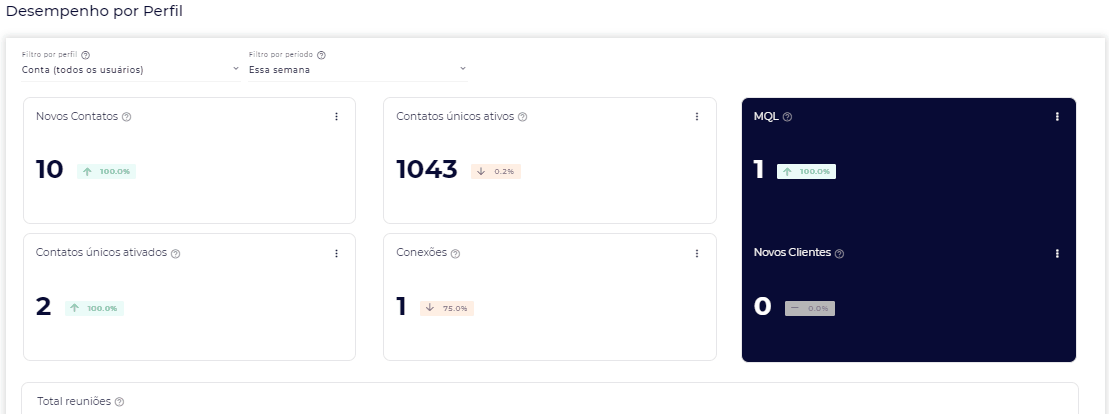The image size is (1109, 414).
Task: Show help tooltip for Contatos únicos ativos
Action: [523, 117]
